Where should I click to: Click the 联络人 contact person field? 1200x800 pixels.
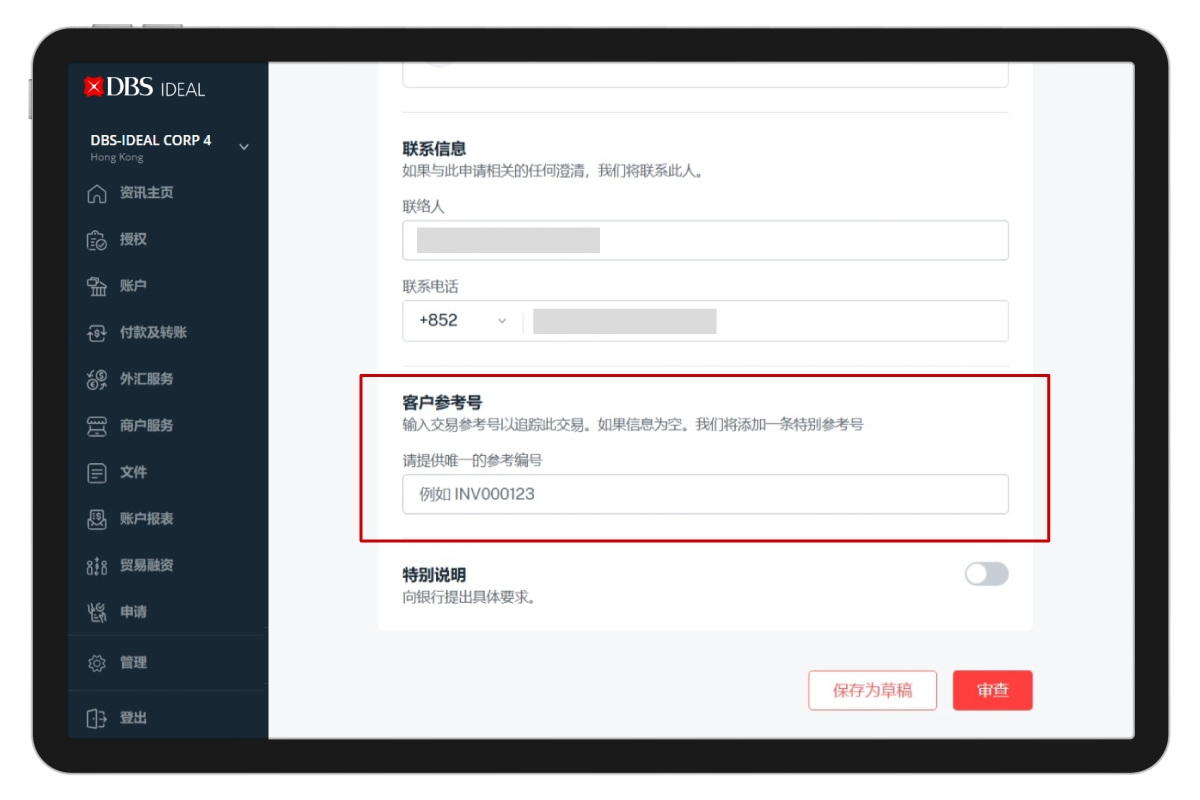click(705, 240)
